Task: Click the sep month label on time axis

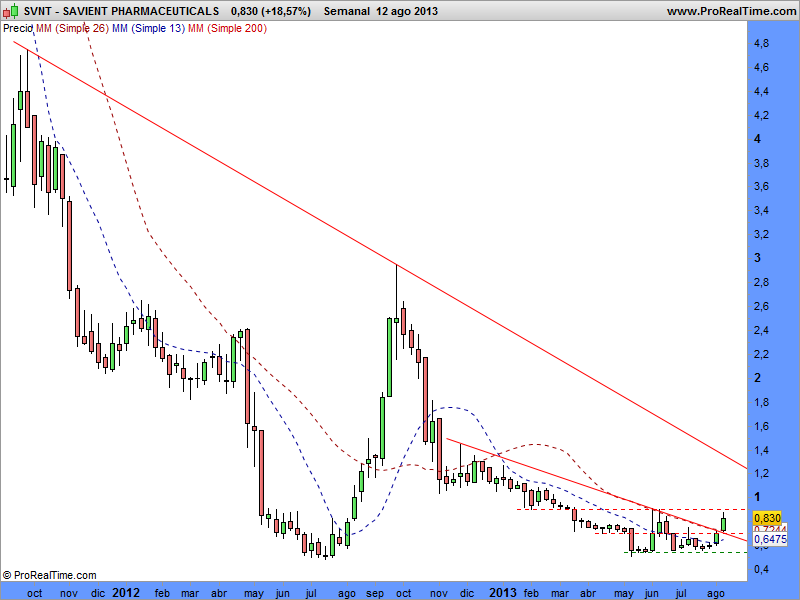Action: (x=375, y=593)
